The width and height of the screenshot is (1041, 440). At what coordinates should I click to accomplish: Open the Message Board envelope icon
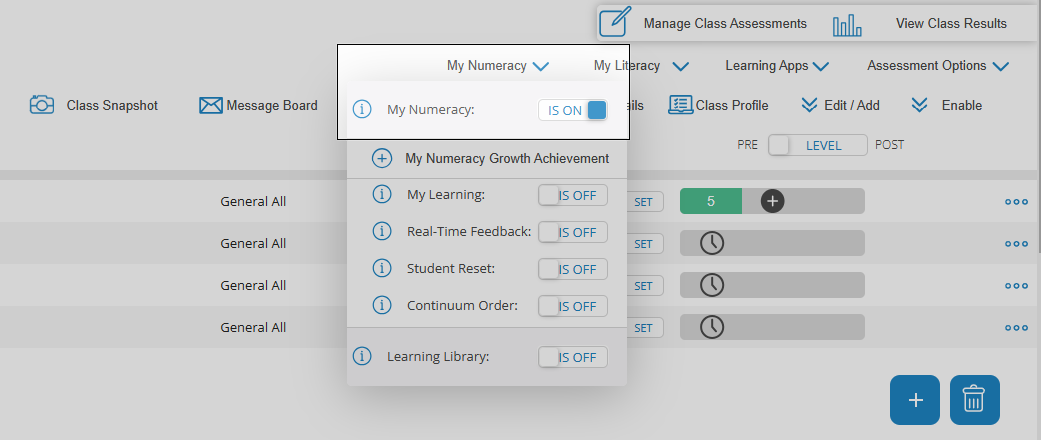(210, 106)
